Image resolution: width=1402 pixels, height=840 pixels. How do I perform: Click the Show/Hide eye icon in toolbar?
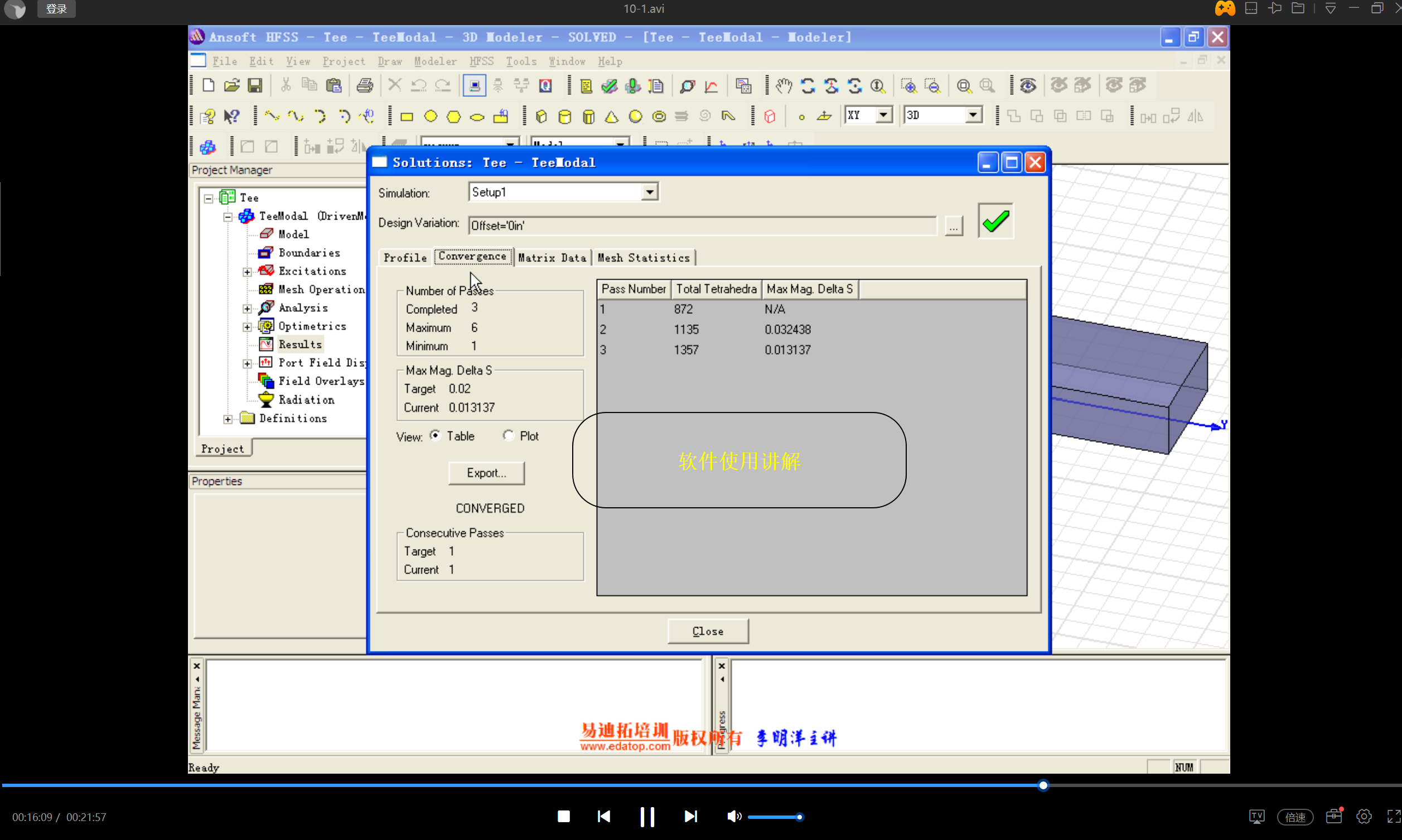pyautogui.click(x=1028, y=85)
